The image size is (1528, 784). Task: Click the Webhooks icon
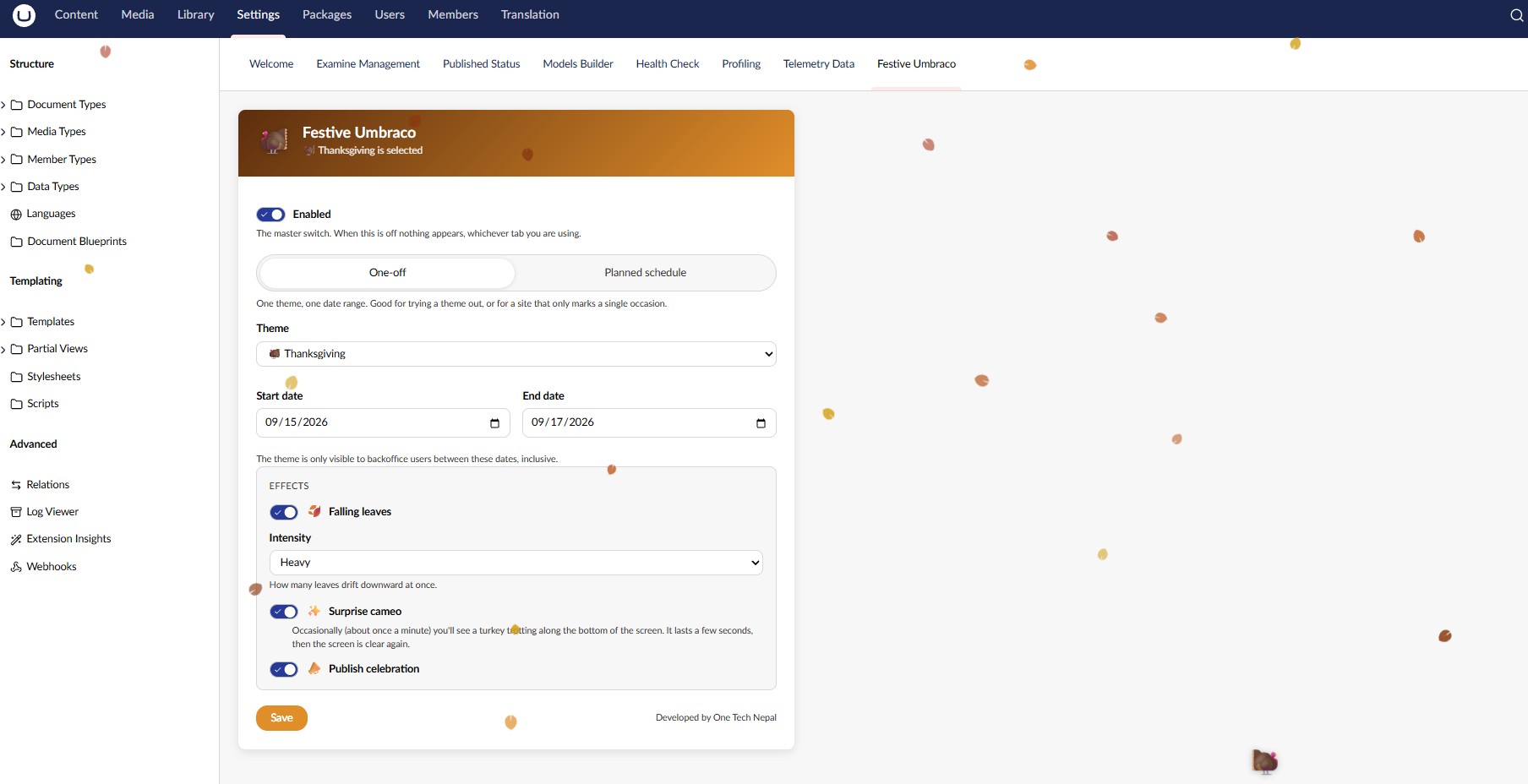pyautogui.click(x=16, y=567)
